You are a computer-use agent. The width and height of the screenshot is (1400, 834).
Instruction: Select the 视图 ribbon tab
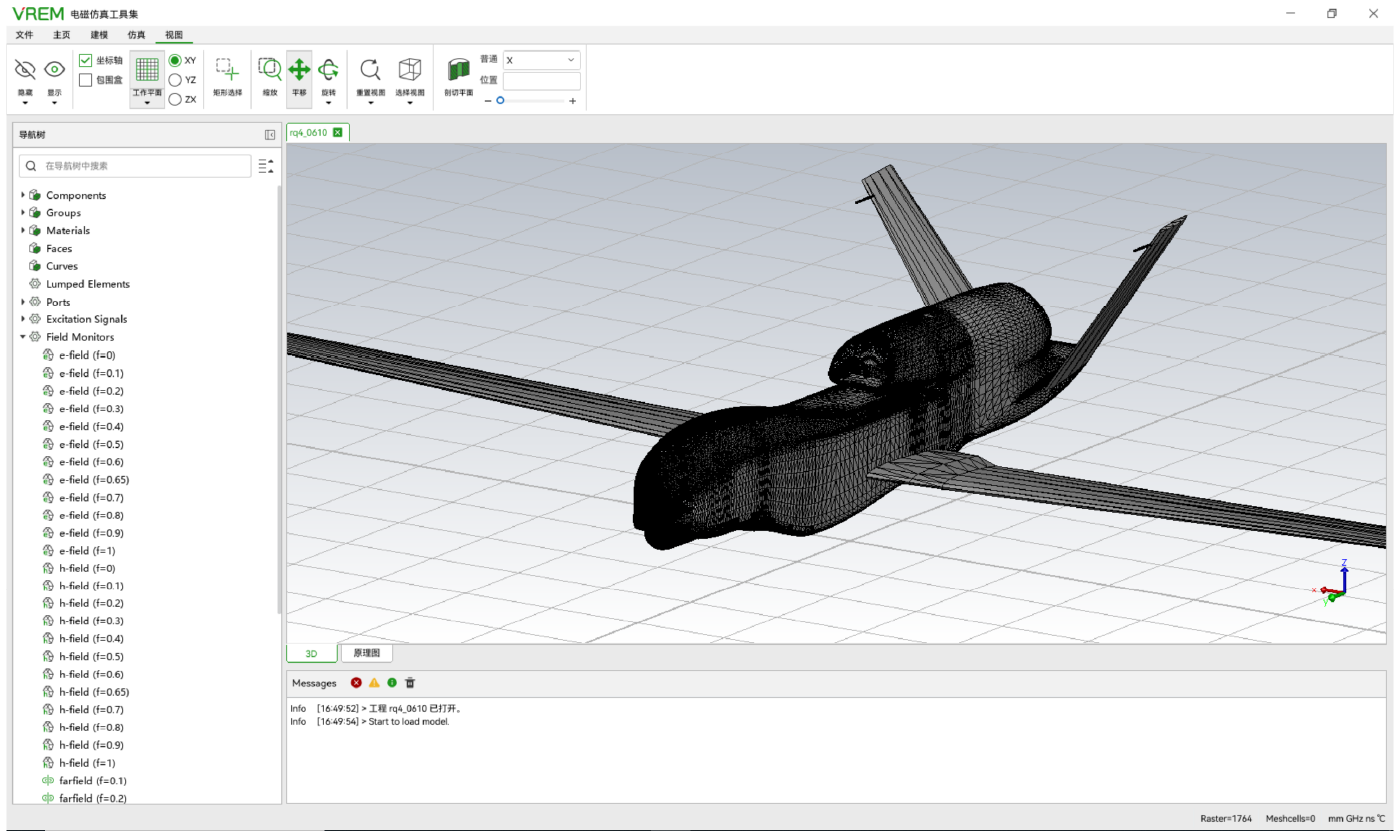coord(174,35)
